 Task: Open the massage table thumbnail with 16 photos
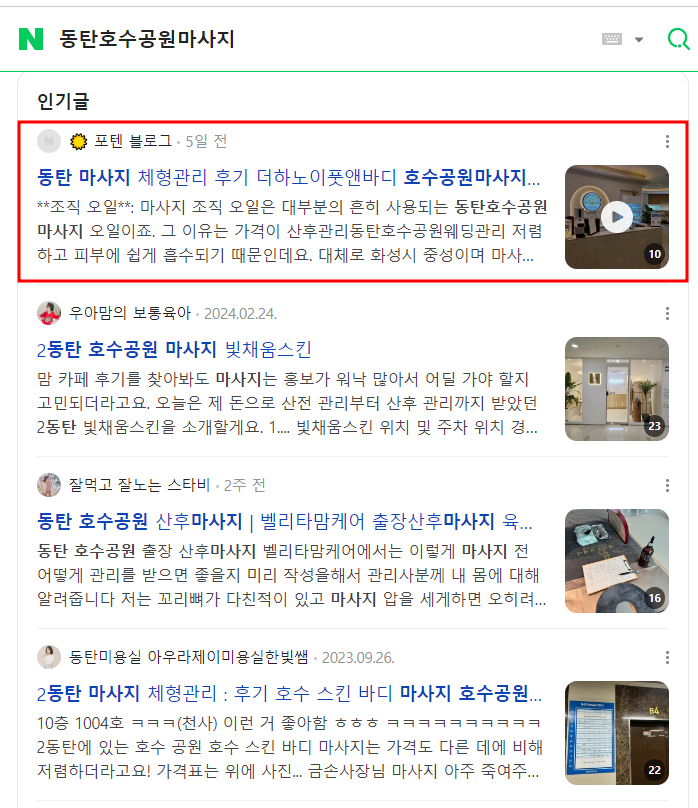[x=617, y=561]
